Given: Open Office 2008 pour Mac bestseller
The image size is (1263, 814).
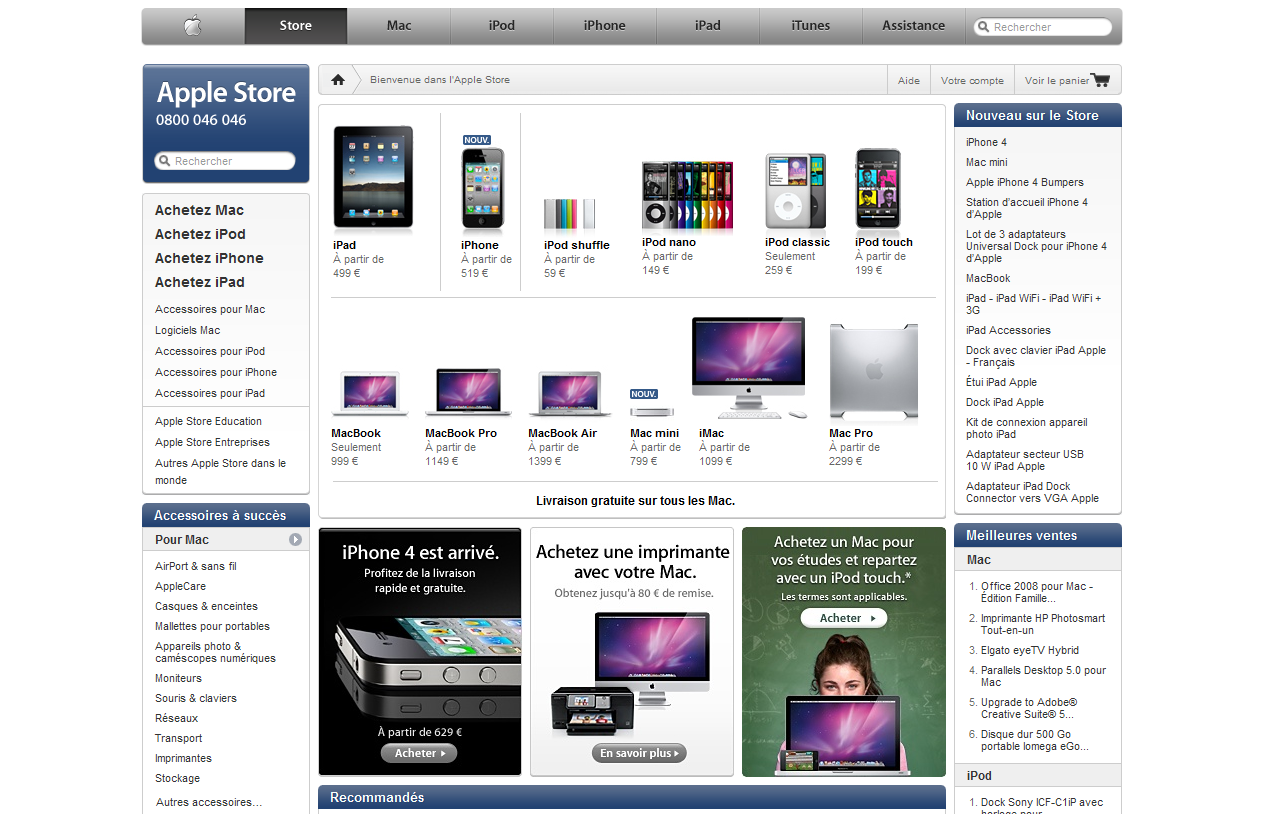Looking at the screenshot, I should pyautogui.click(x=1037, y=592).
